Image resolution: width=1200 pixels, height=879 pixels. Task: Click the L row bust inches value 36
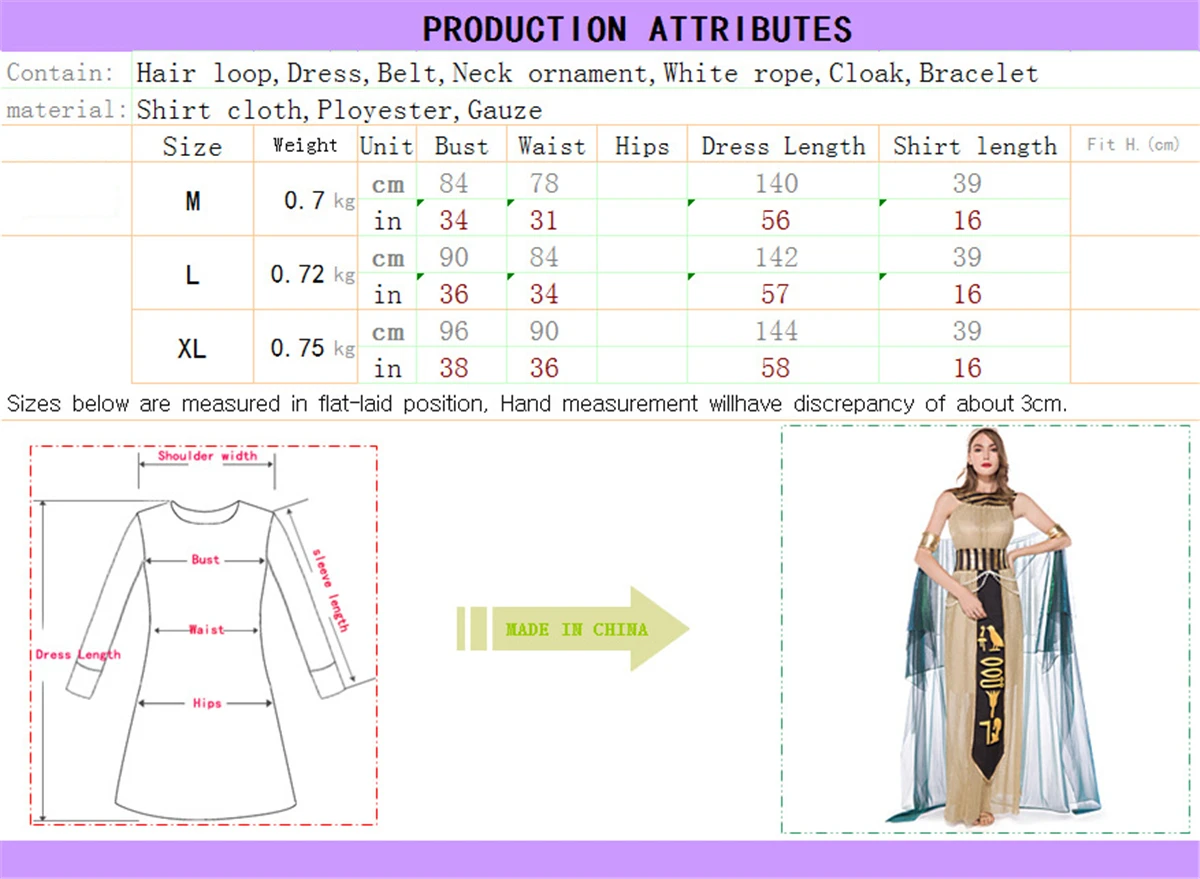[x=453, y=294]
